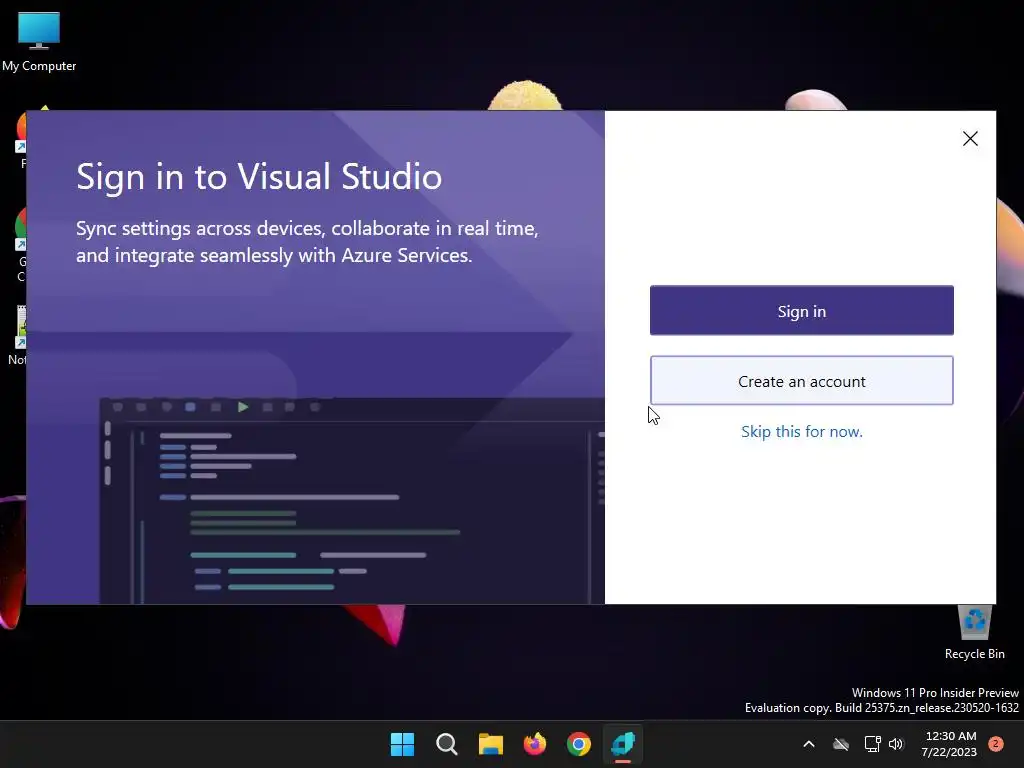Launch File Explorer from the taskbar

(490, 744)
